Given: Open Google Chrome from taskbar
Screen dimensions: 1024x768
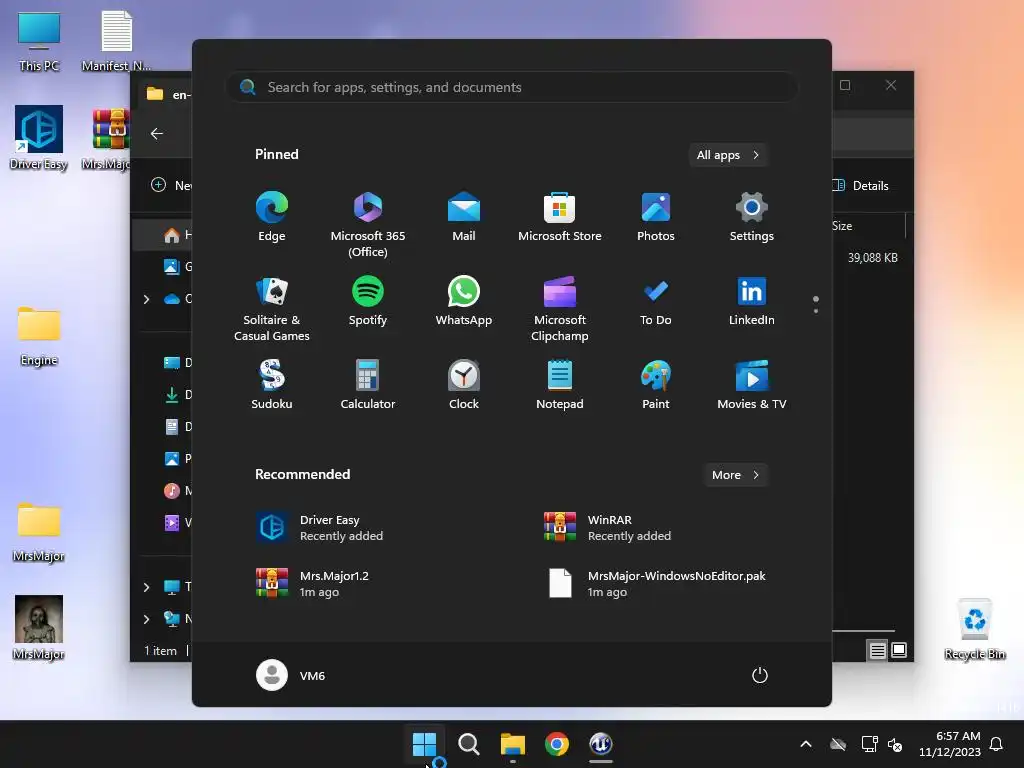Looking at the screenshot, I should point(556,744).
